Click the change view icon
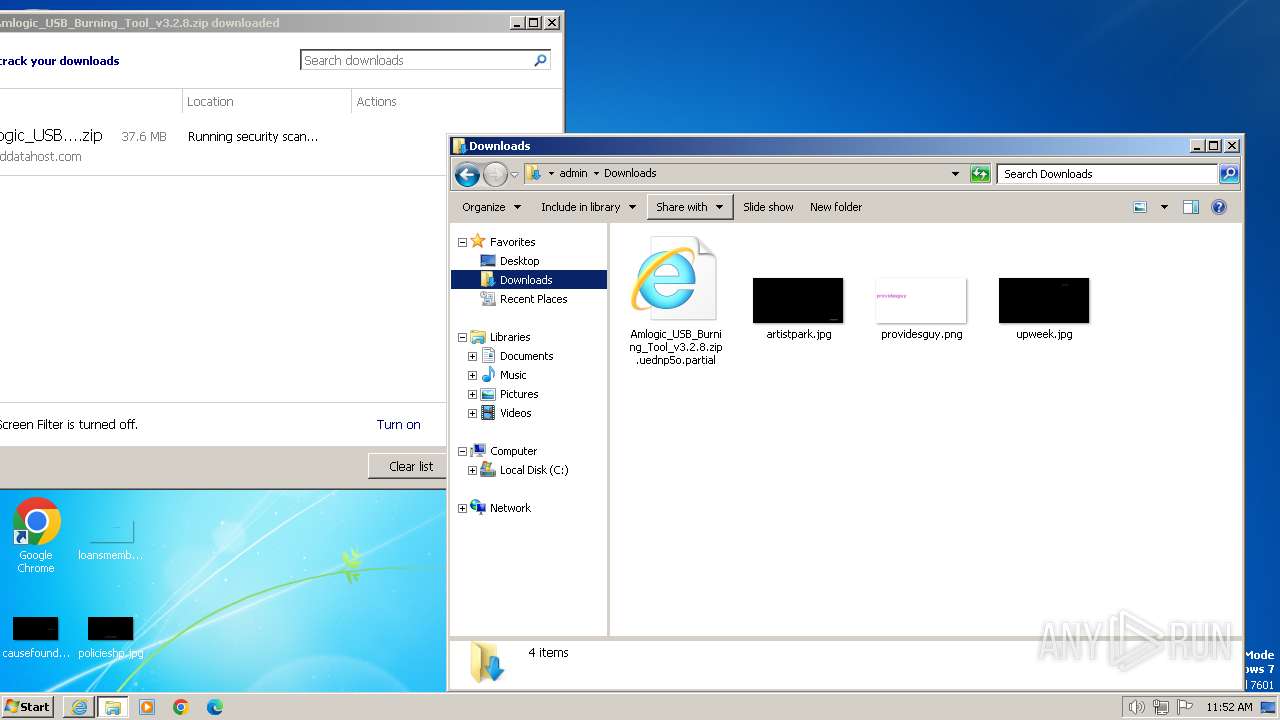 pos(1140,207)
